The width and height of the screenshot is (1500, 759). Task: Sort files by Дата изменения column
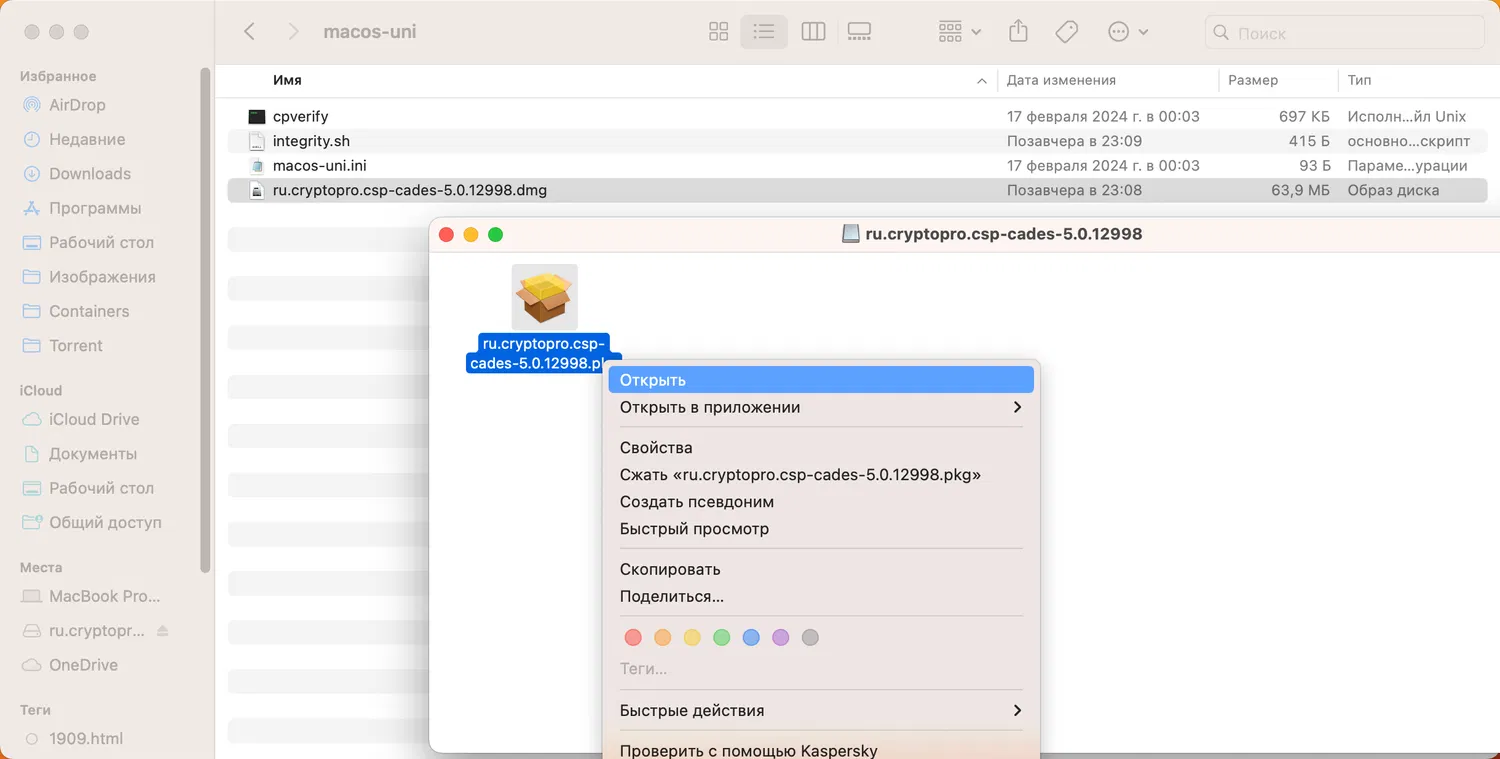1061,80
